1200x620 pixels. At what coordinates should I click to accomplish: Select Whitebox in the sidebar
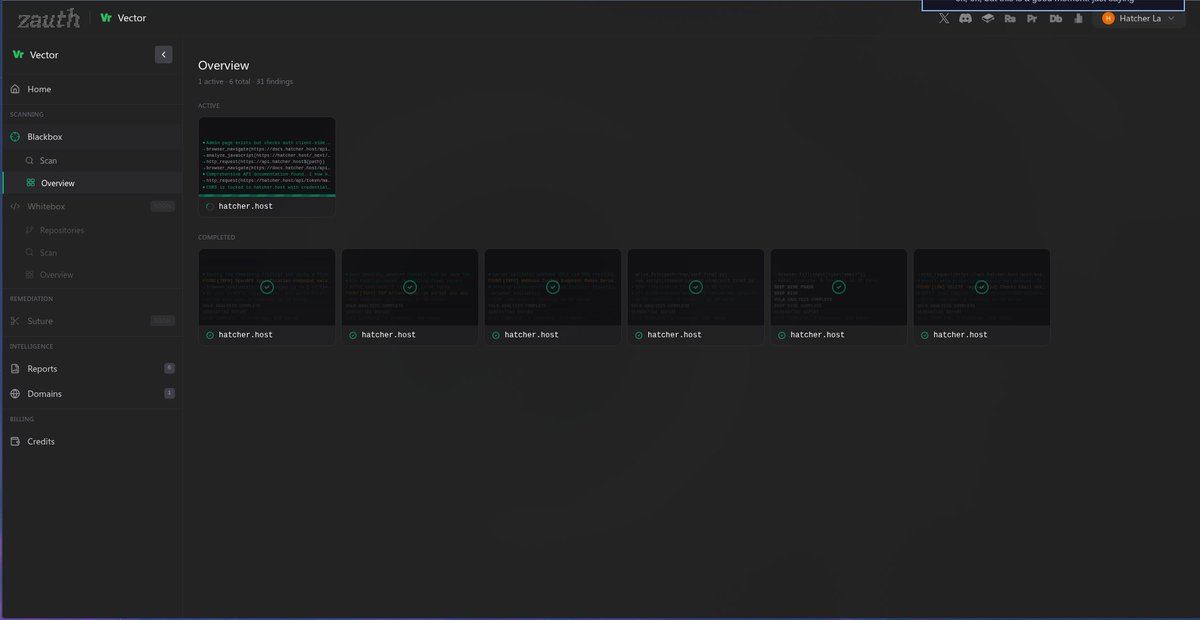91,206
